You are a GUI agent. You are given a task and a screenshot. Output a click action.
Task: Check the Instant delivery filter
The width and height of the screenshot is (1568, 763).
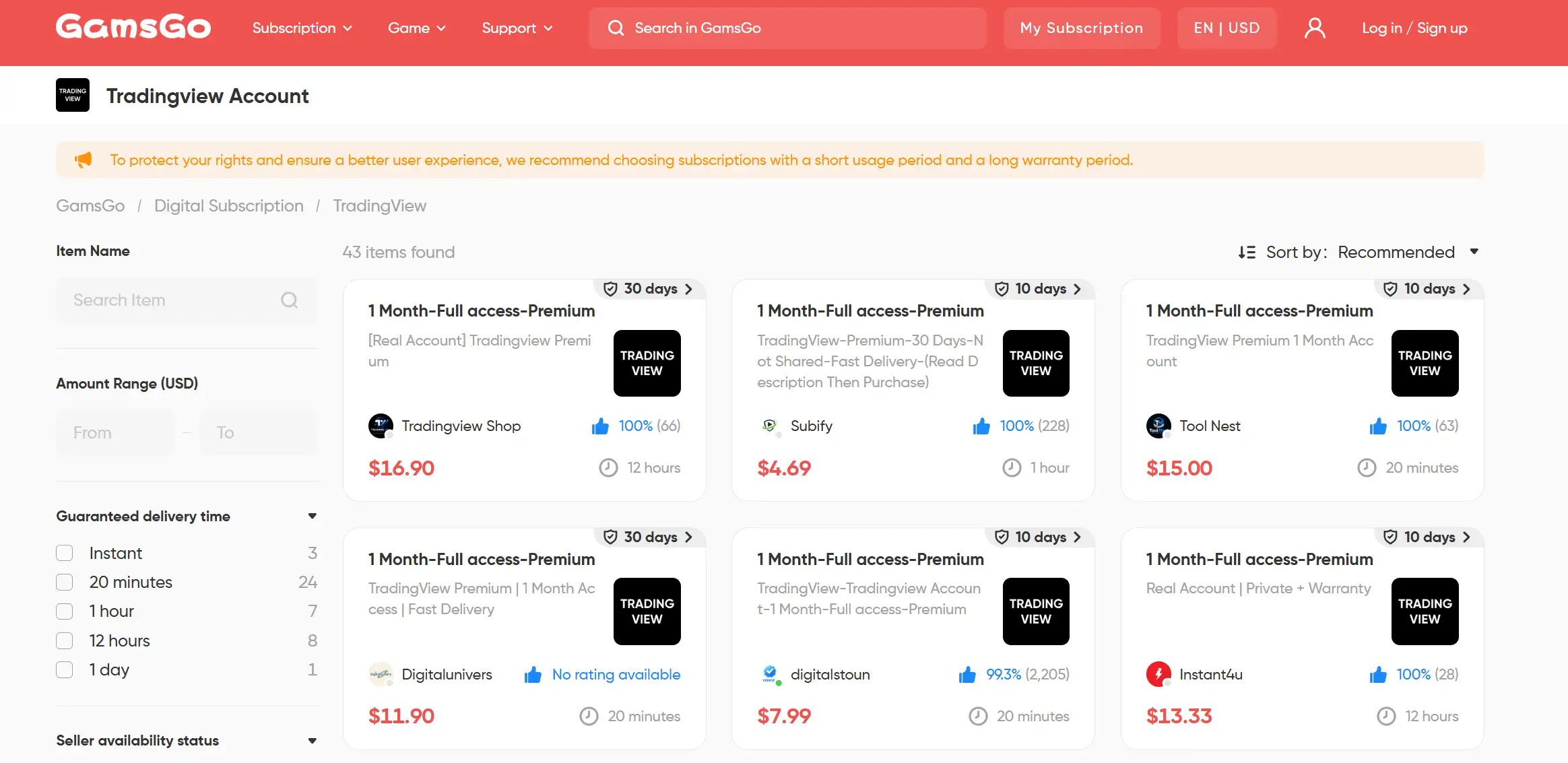pos(64,553)
